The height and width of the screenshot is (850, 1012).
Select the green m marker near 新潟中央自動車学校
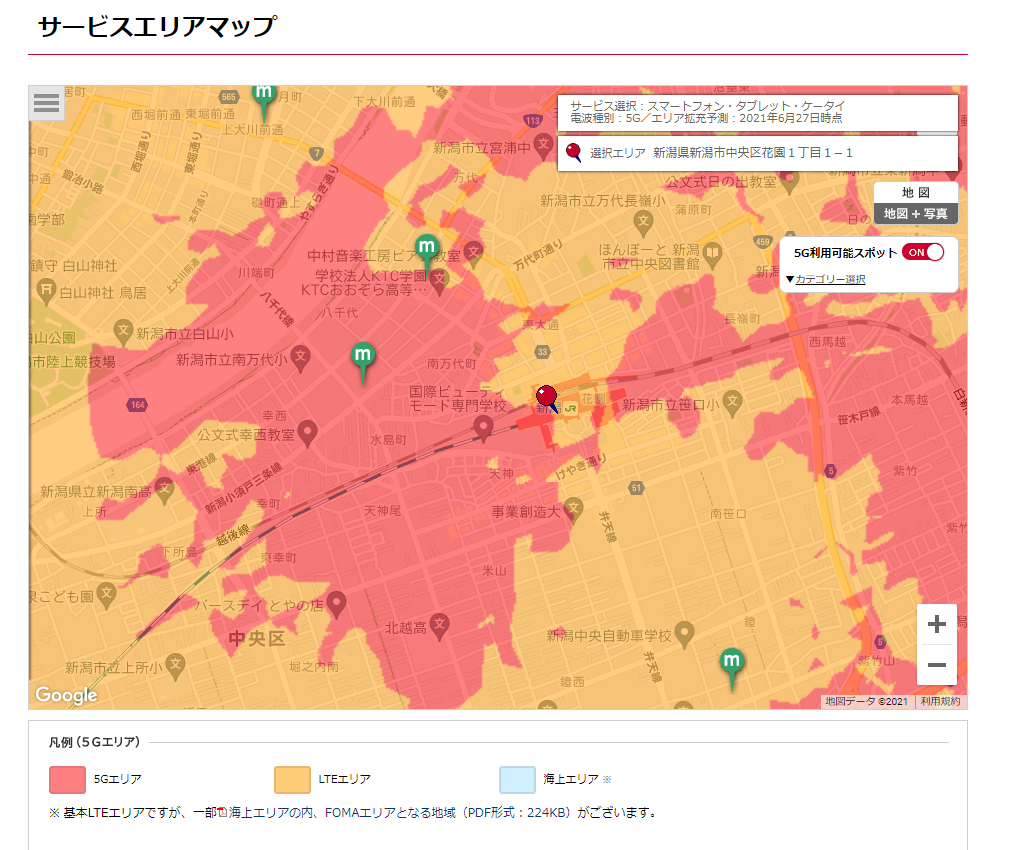[x=731, y=668]
